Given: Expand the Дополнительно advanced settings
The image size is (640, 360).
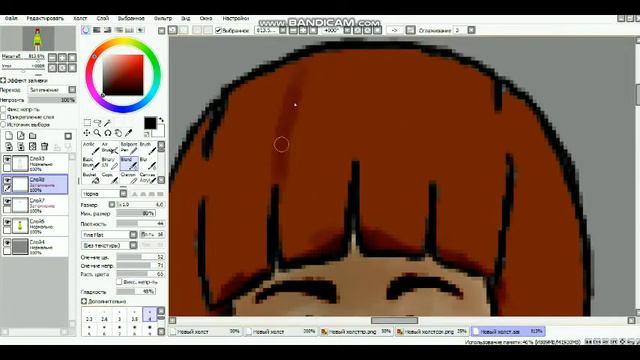Looking at the screenshot, I should point(84,301).
